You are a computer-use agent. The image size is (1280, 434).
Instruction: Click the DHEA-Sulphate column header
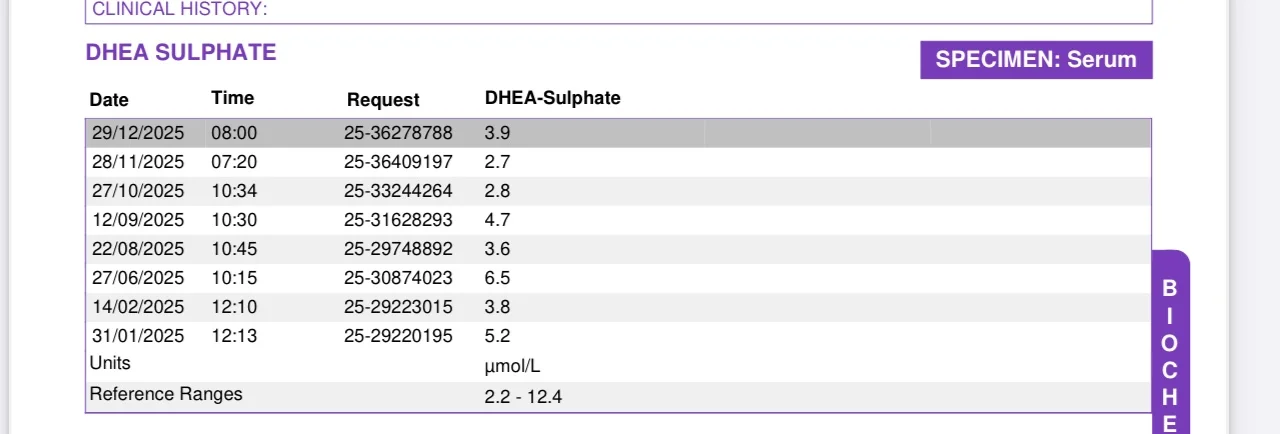click(552, 98)
